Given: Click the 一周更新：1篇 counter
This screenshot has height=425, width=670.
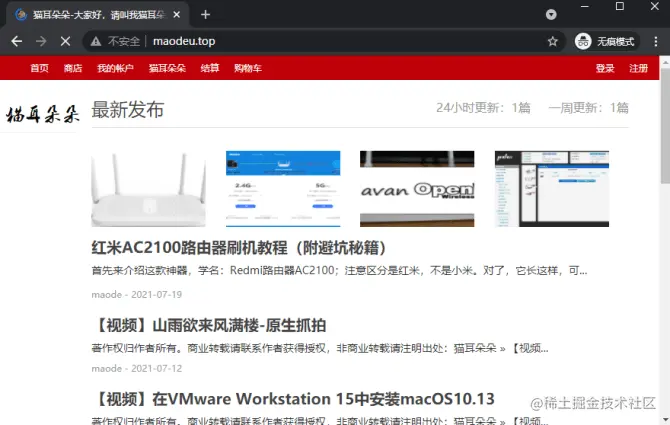Looking at the screenshot, I should pos(588,108).
